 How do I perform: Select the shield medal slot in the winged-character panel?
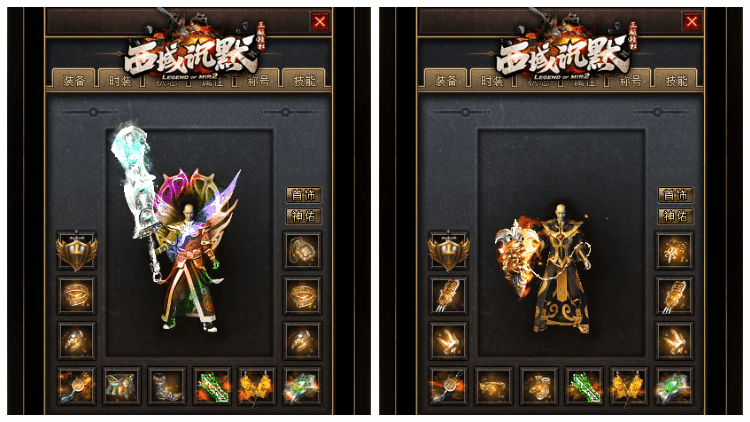pyautogui.click(x=77, y=251)
